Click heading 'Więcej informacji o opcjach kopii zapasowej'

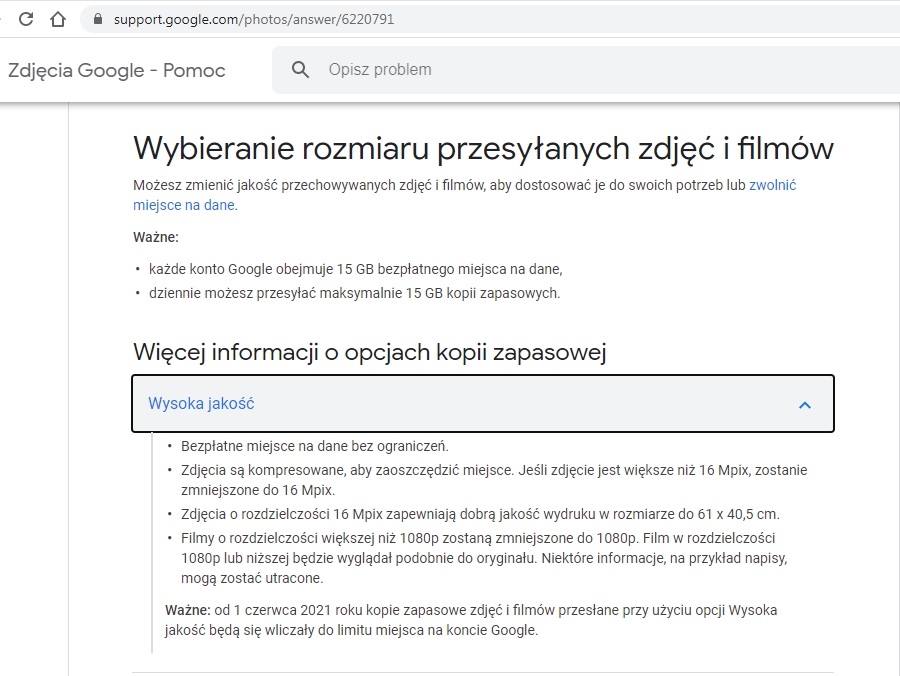point(370,352)
